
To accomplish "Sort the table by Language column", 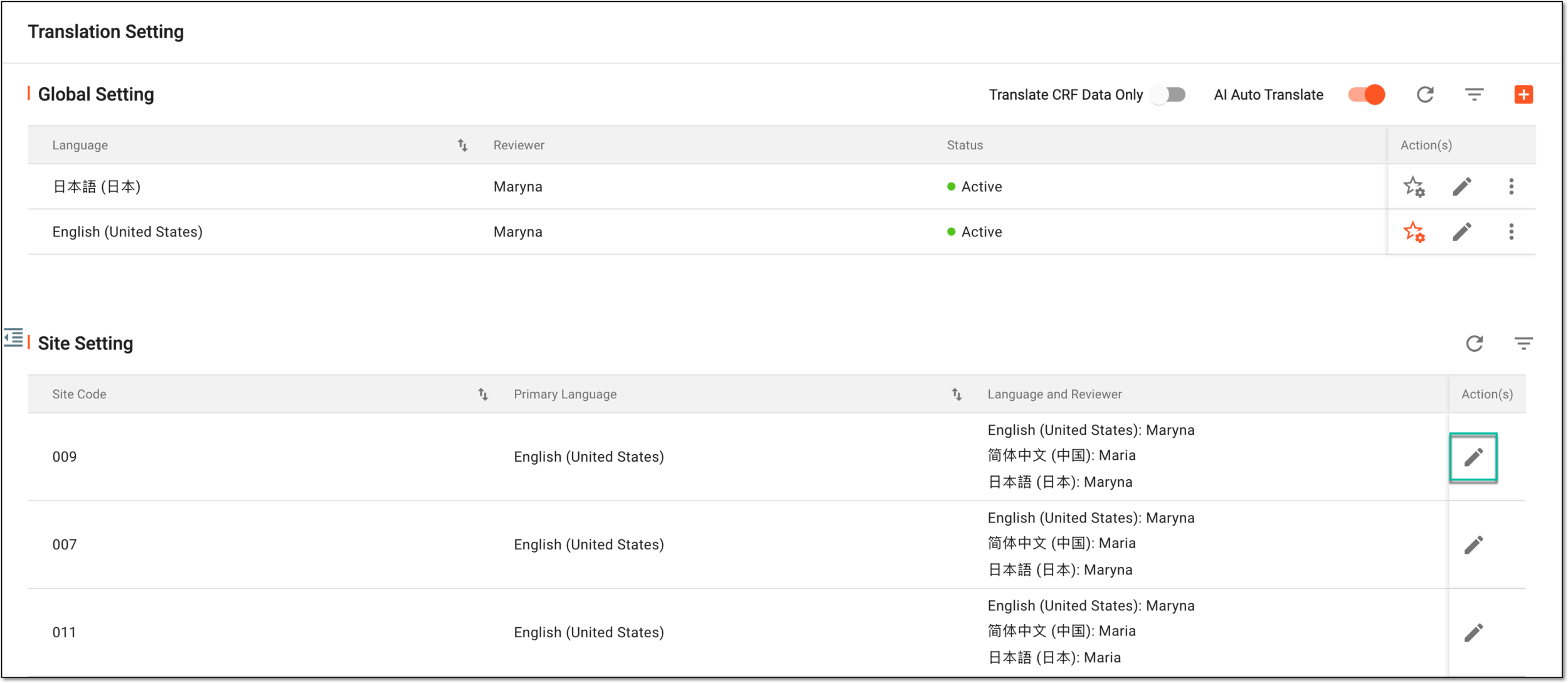I will click(x=462, y=146).
